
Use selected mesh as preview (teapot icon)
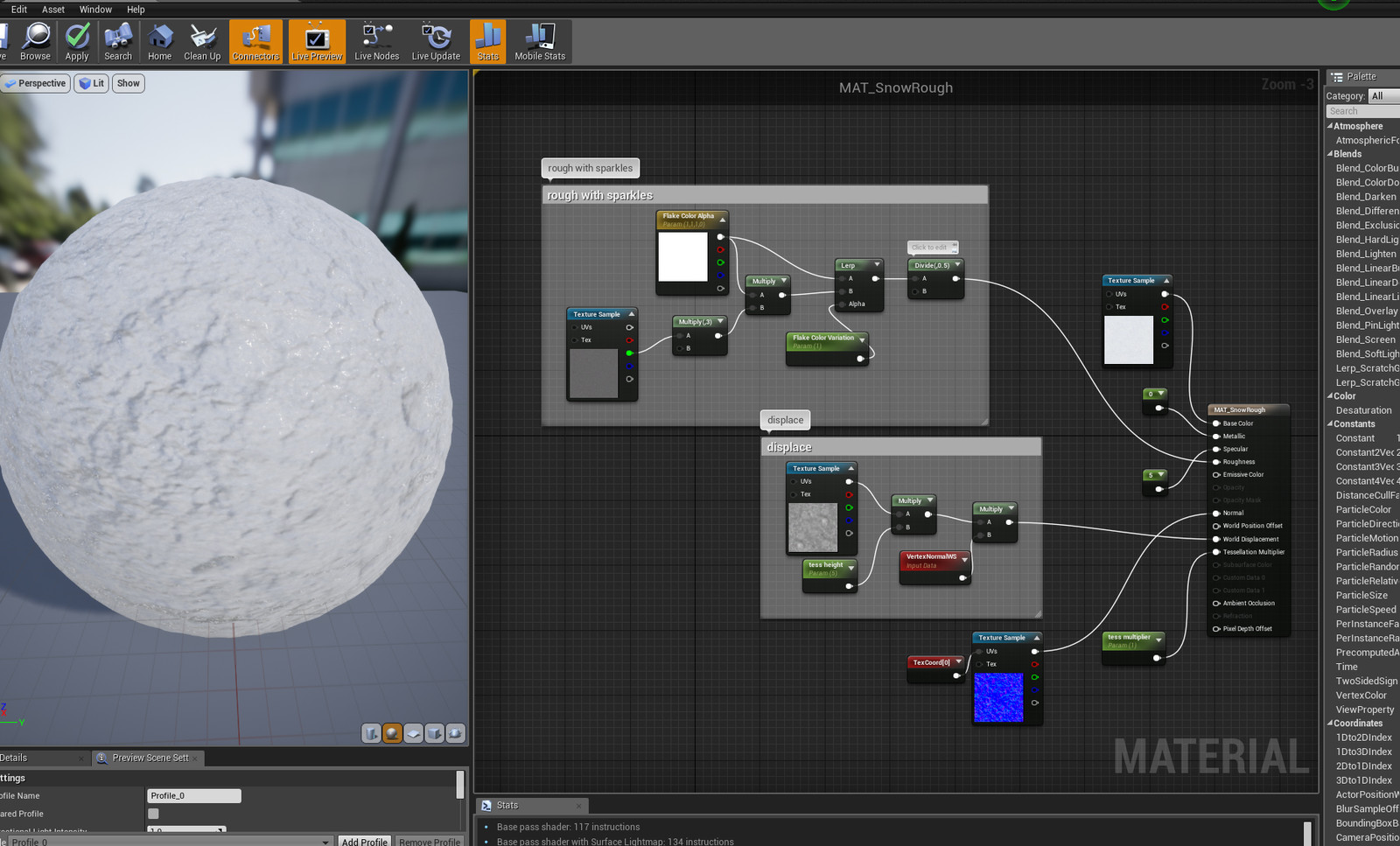coord(456,733)
